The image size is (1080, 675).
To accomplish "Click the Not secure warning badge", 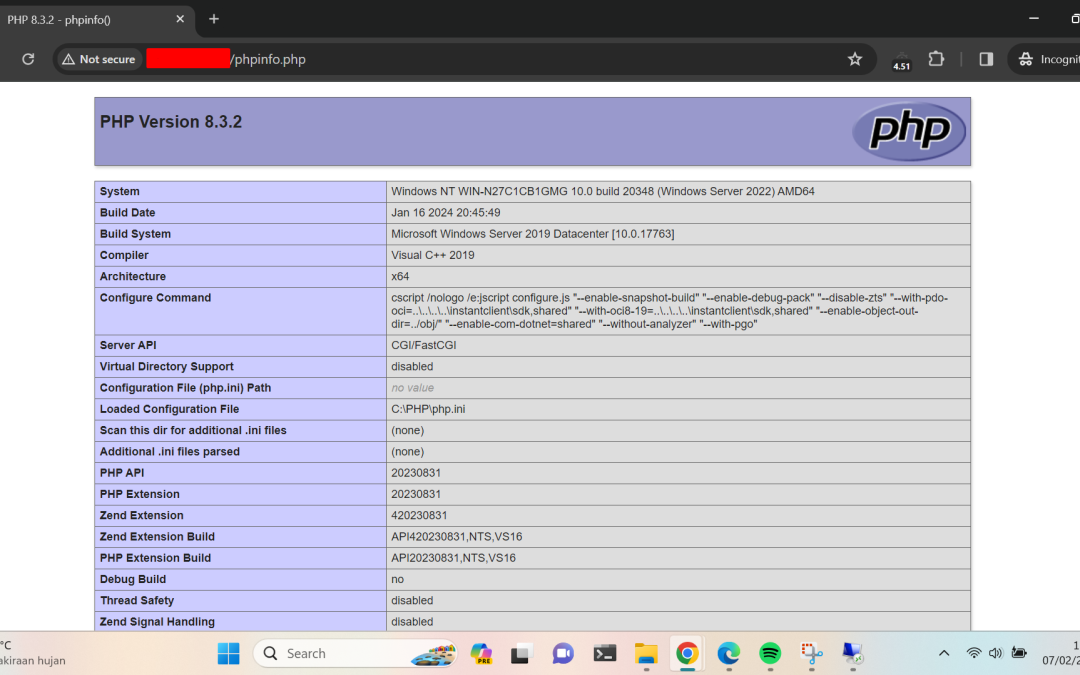I will coord(98,59).
